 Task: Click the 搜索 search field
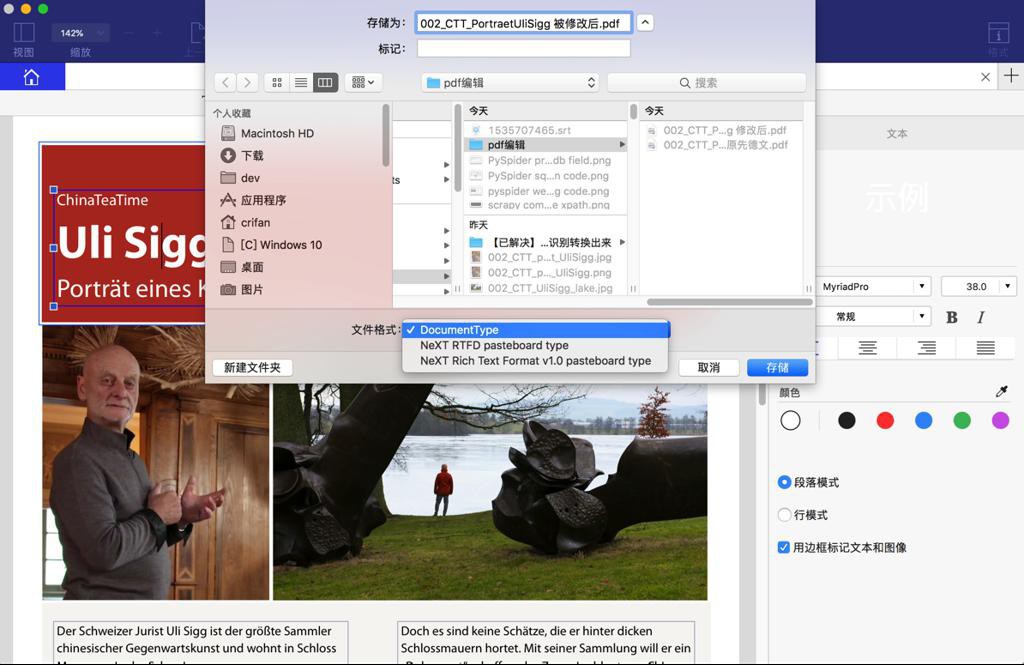click(706, 83)
